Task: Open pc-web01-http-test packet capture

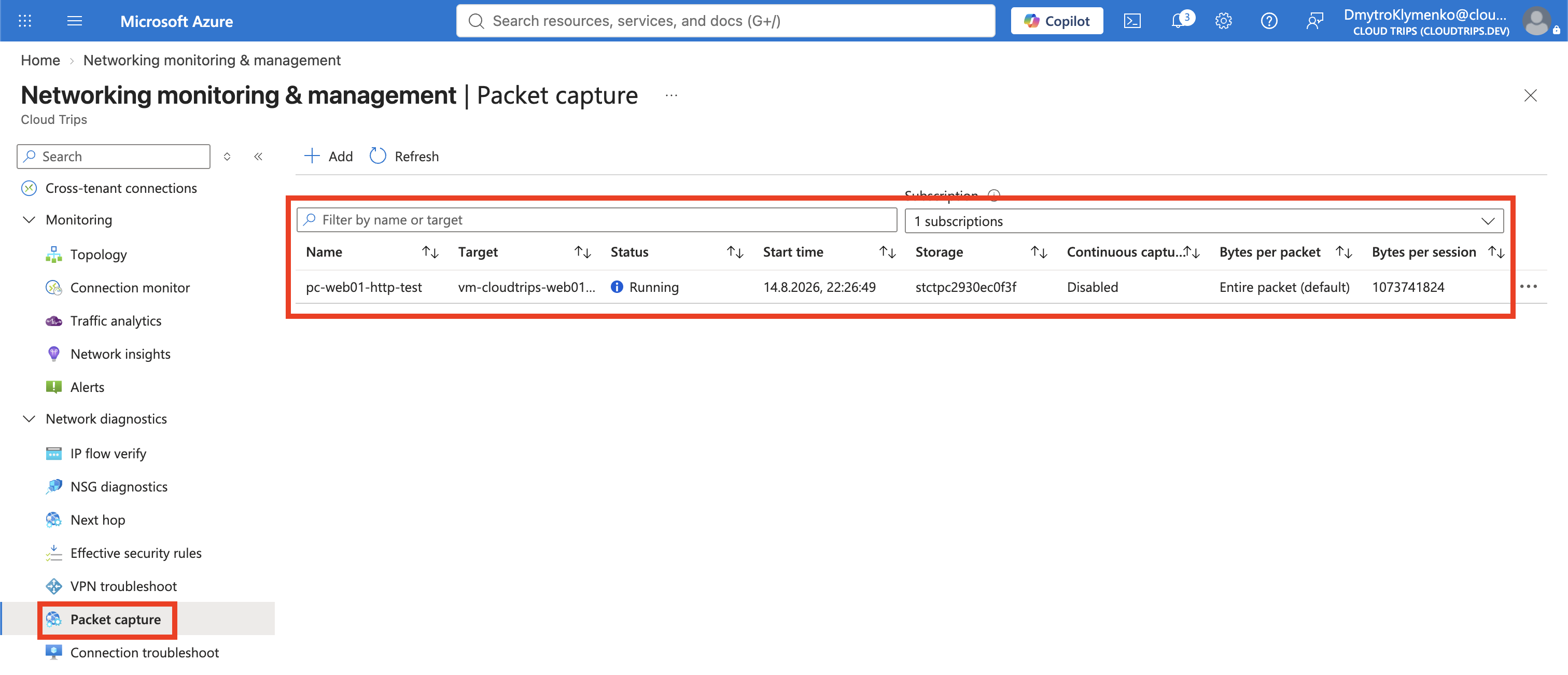Action: [x=364, y=287]
